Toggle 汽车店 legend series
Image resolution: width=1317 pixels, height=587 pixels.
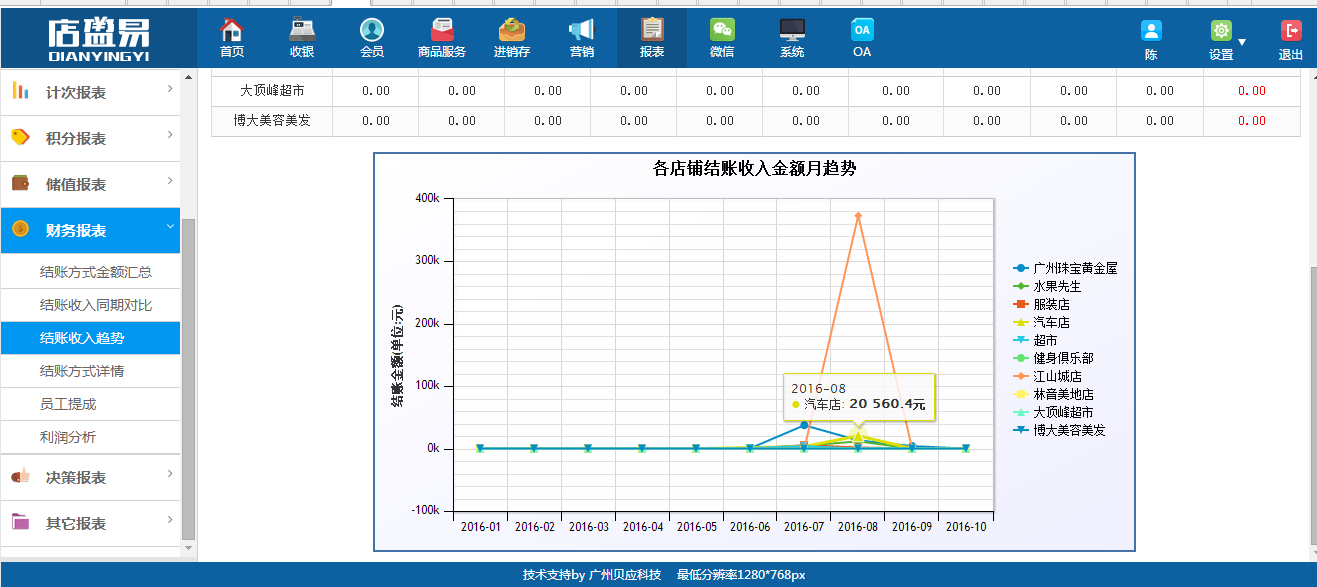point(1040,322)
